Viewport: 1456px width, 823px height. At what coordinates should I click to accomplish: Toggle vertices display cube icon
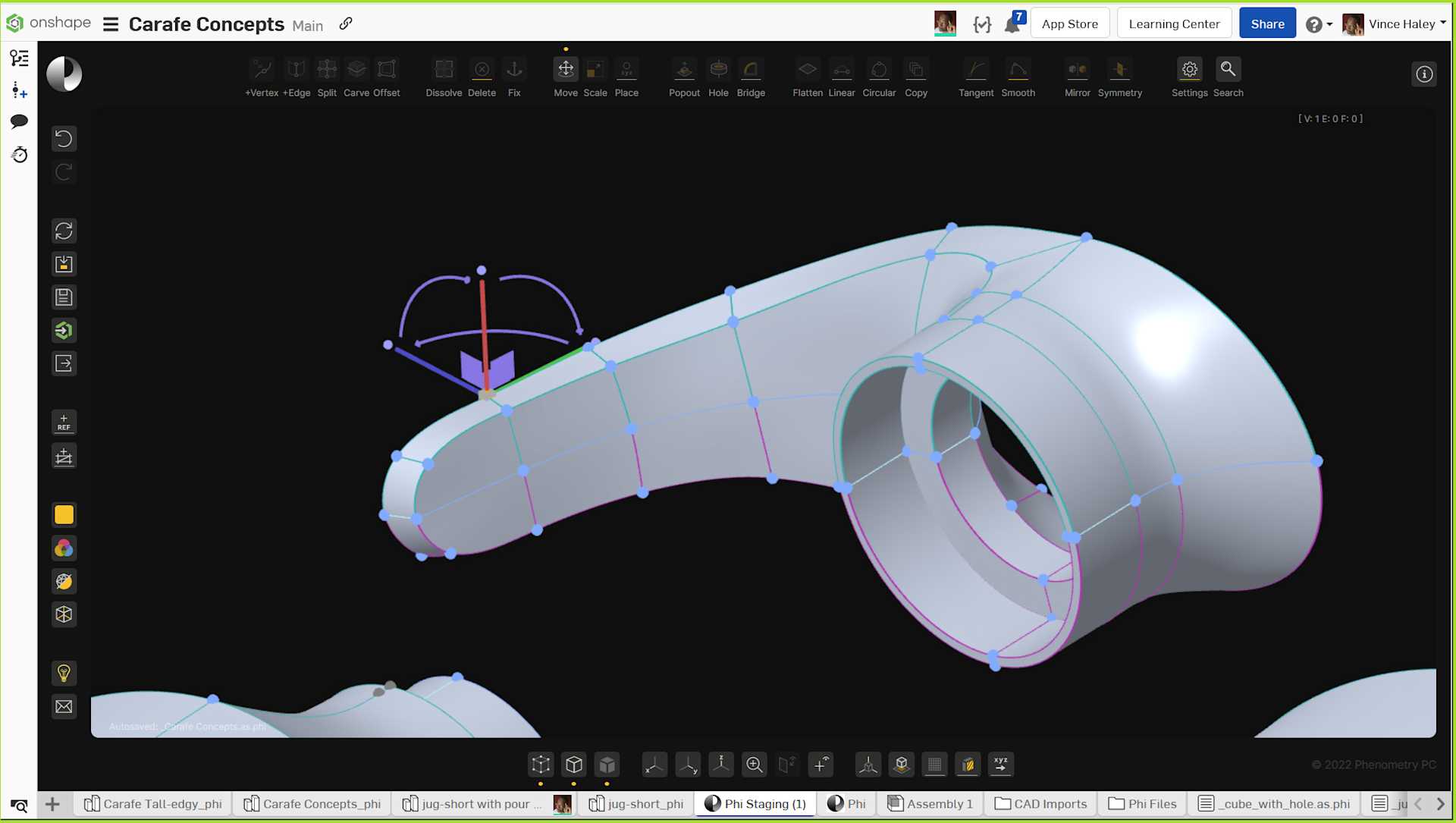(541, 765)
